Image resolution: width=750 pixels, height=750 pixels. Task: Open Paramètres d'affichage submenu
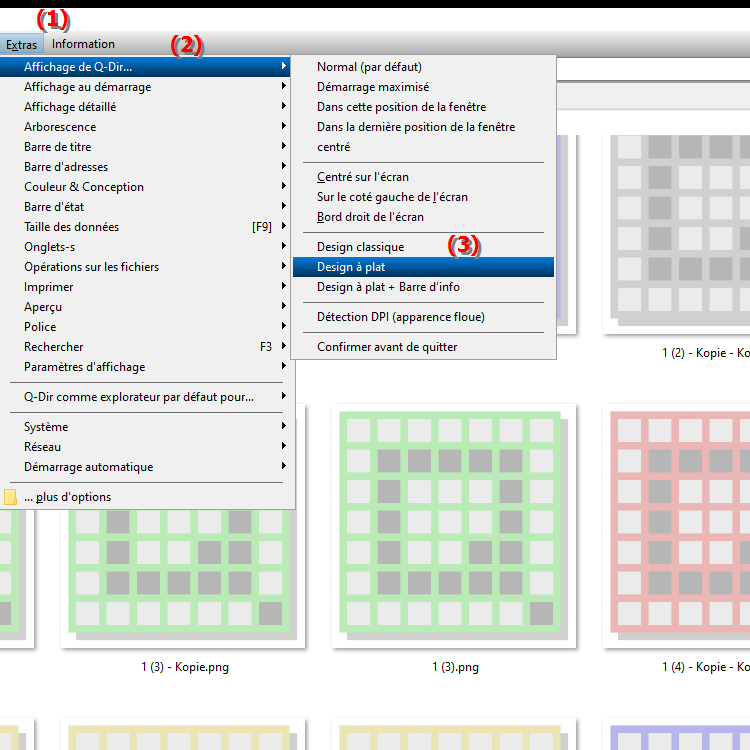[x=145, y=367]
